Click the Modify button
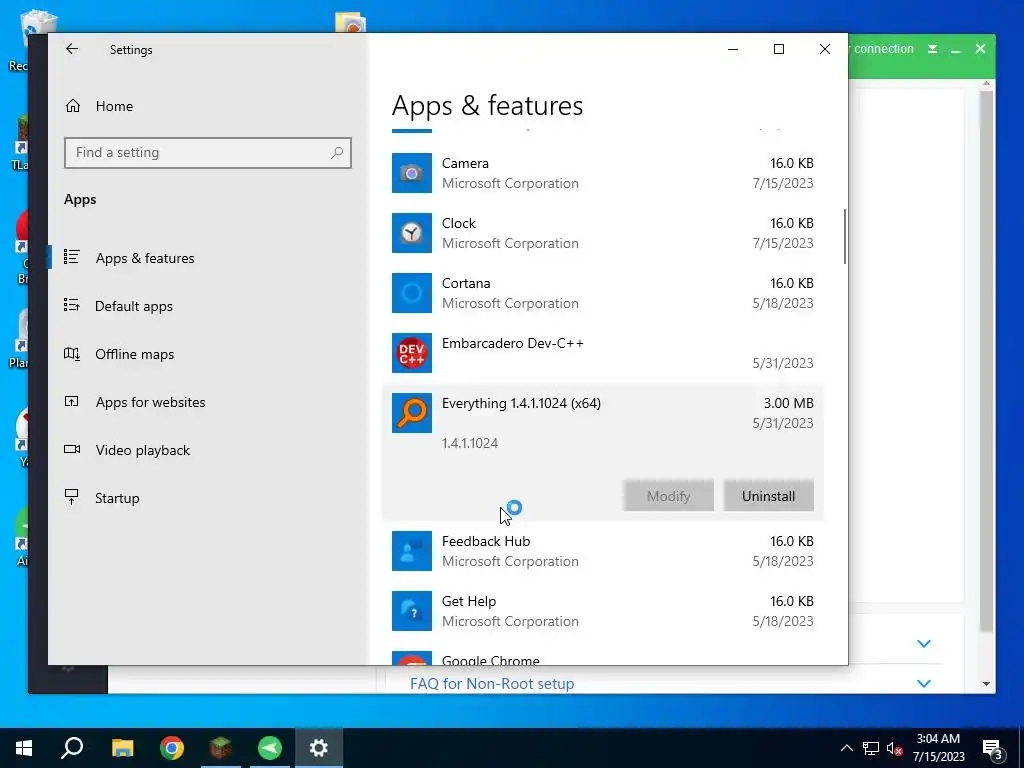The image size is (1024, 768). [668, 496]
